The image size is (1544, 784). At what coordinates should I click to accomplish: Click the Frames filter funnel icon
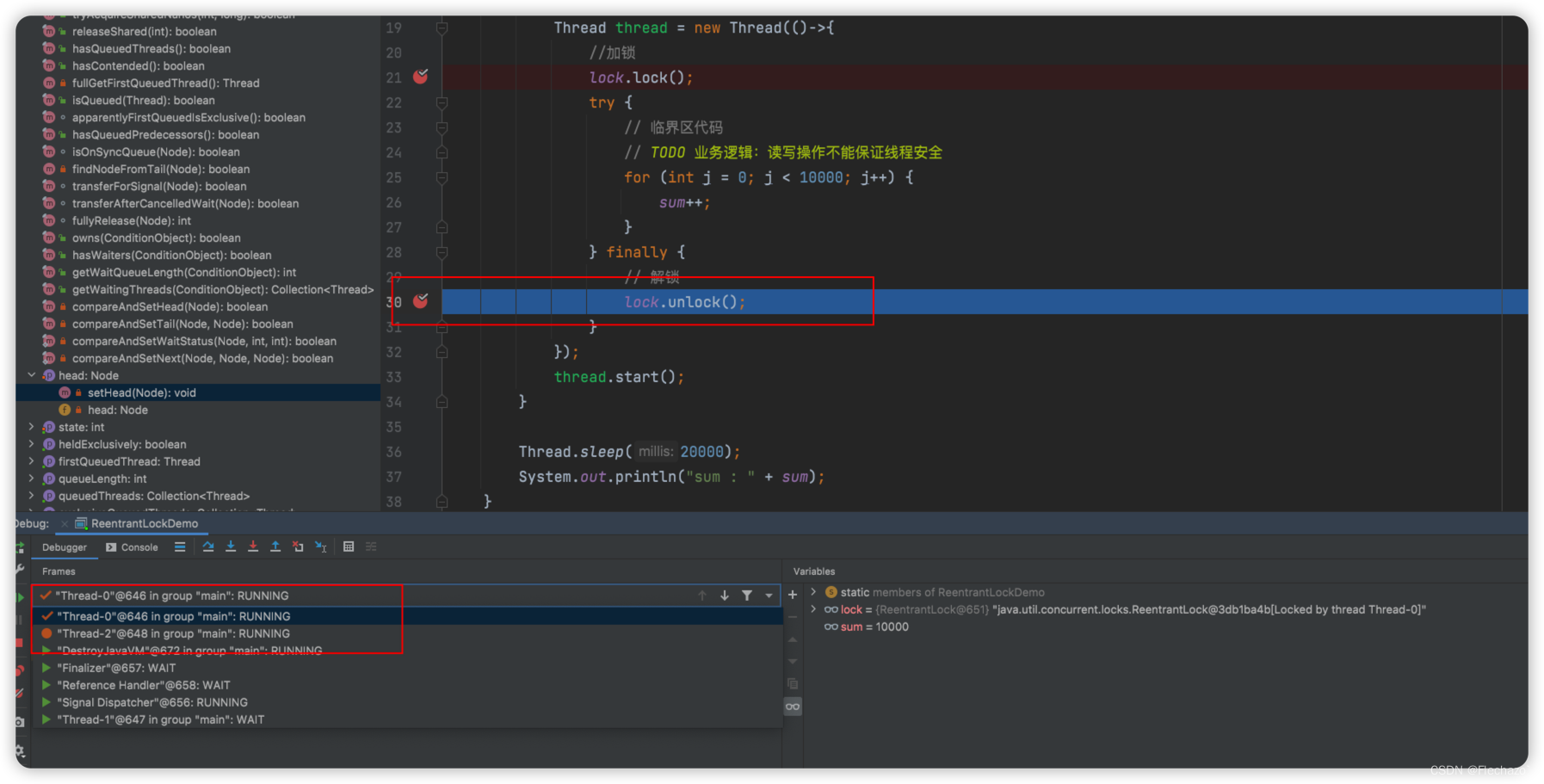tap(747, 596)
